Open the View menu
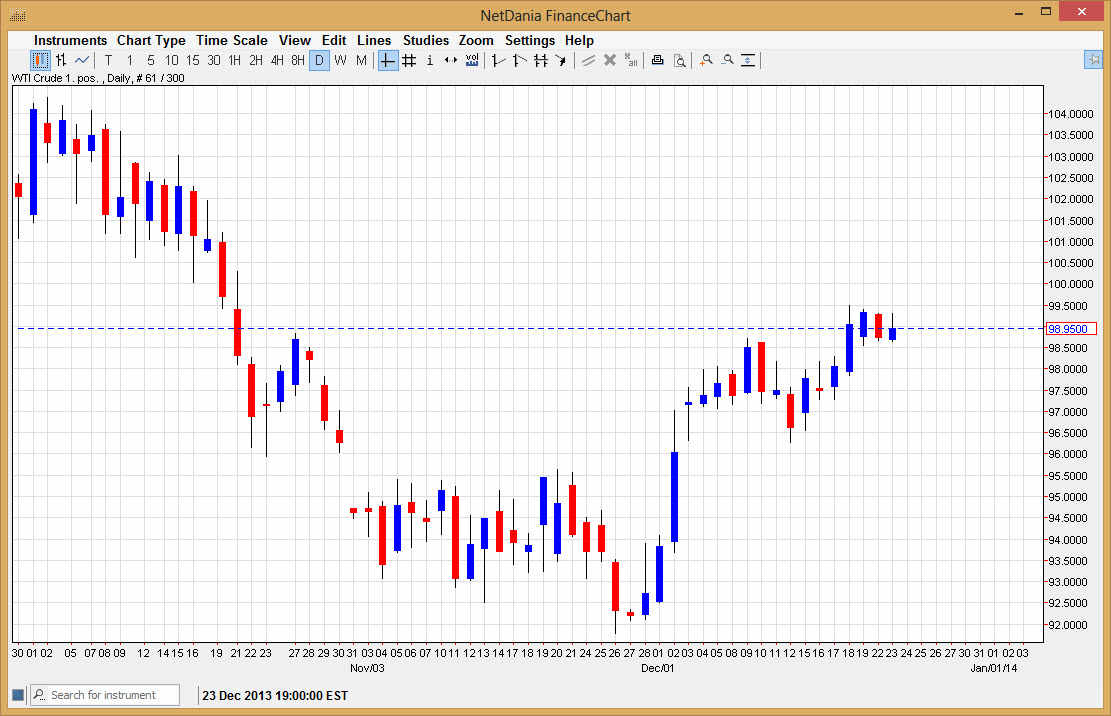Viewport: 1111px width, 716px height. tap(295, 40)
